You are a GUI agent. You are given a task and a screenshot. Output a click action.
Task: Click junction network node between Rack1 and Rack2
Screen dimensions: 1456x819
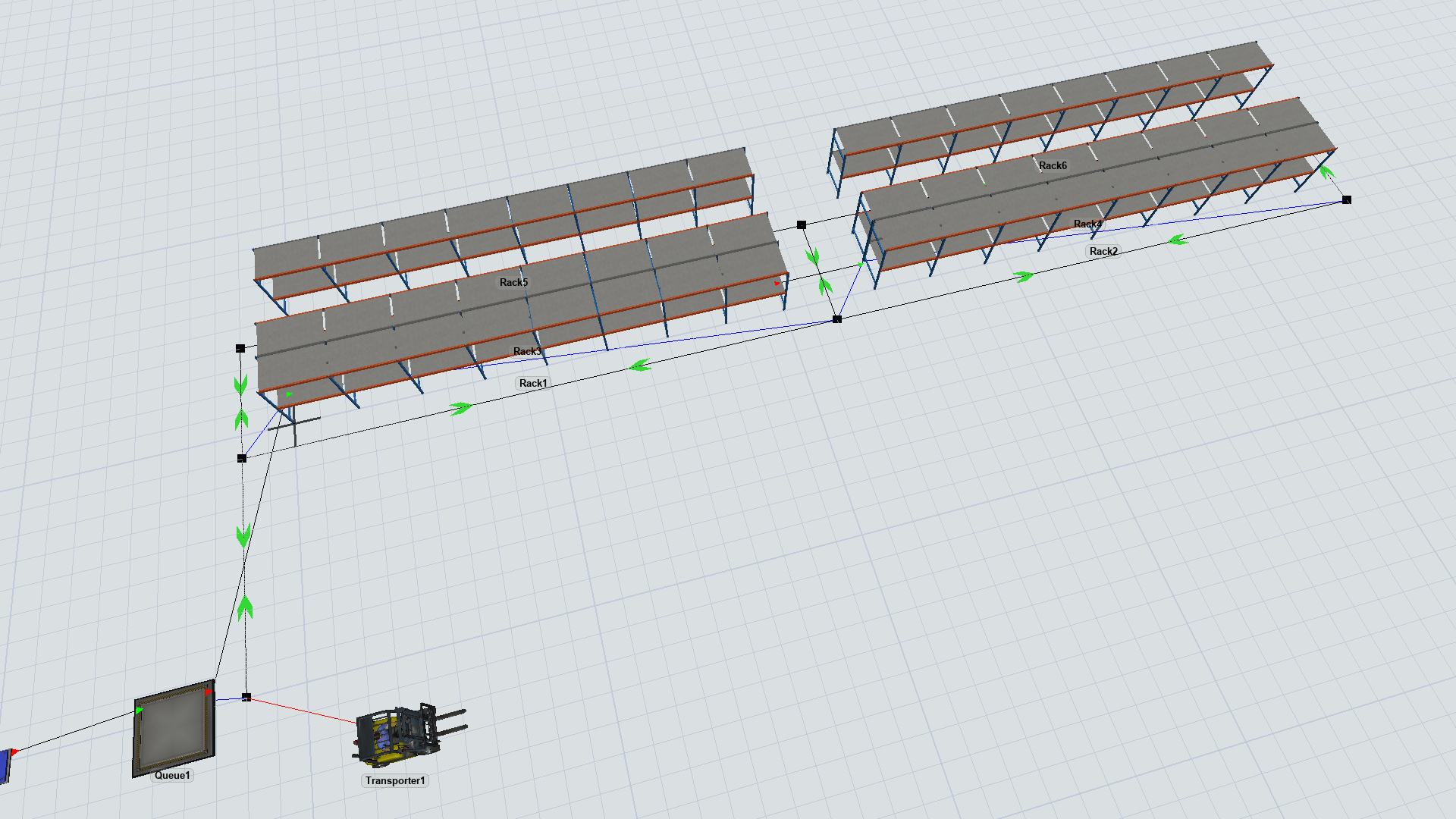(837, 319)
